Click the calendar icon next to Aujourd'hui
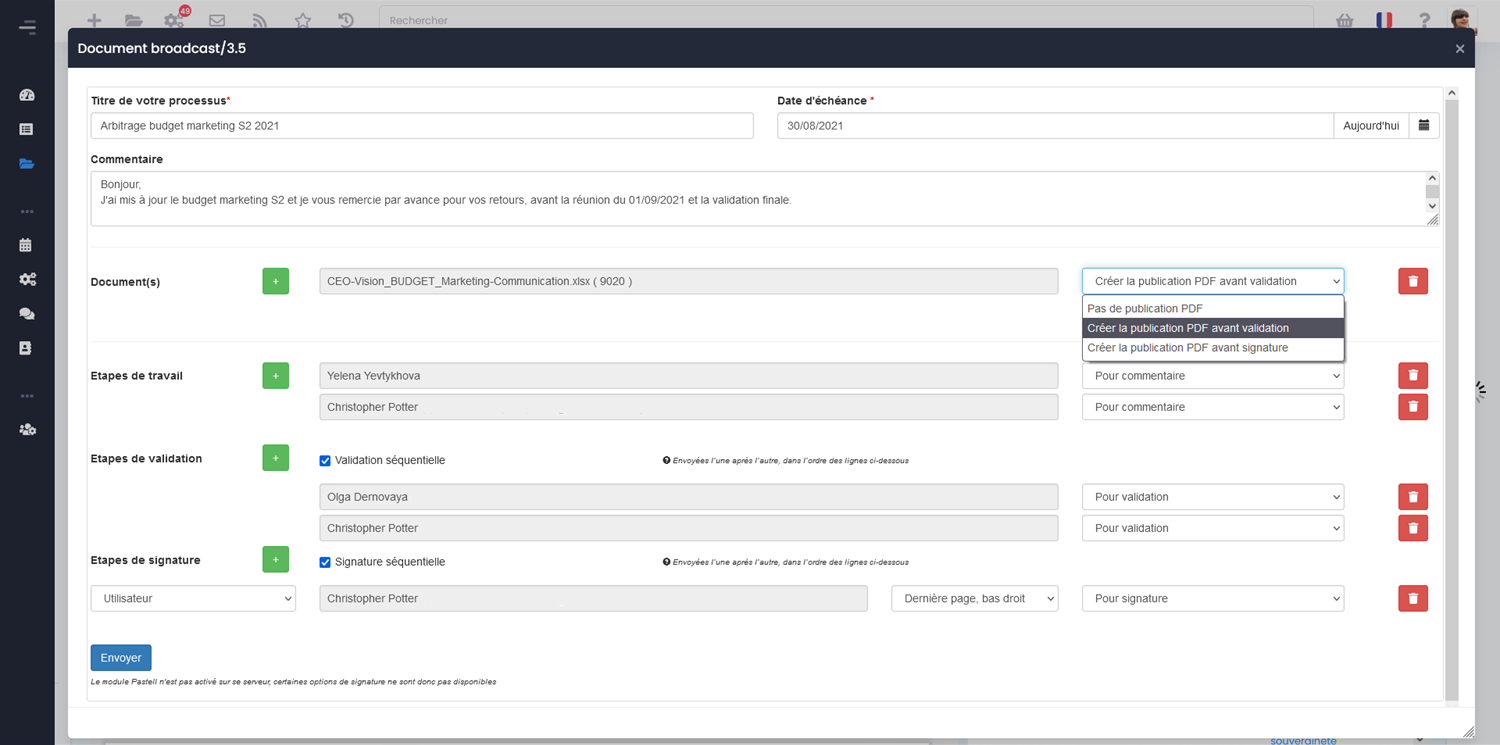Screen dimensions: 1500x745 click(1423, 125)
